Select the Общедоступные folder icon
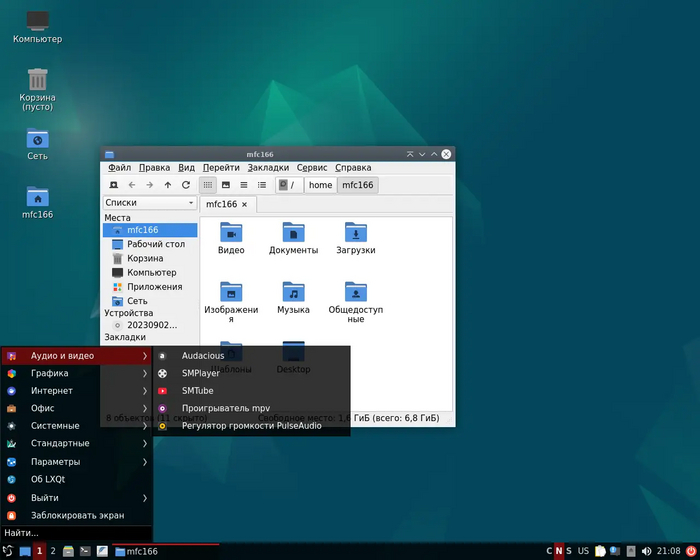Image resolution: width=700 pixels, height=560 pixels. [356, 292]
